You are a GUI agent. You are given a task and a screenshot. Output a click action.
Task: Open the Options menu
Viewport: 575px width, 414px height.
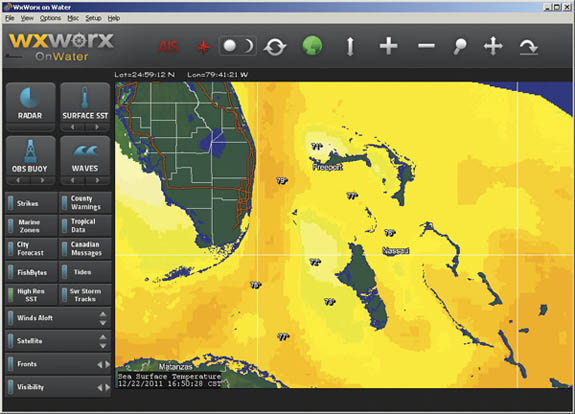[50, 18]
